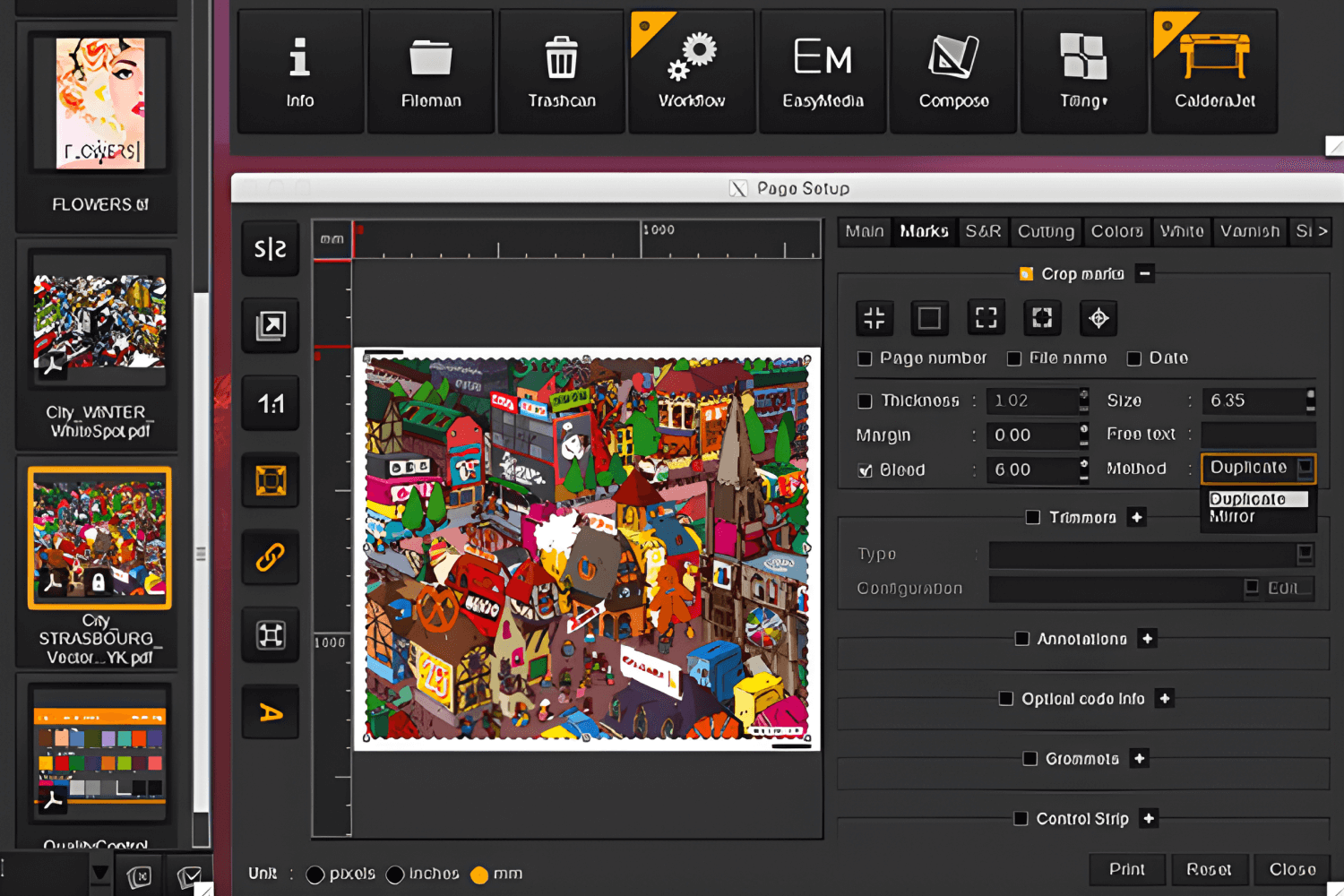Screen dimensions: 1344x896
Task: Click the orange fit-to-frame icon
Action: (270, 480)
